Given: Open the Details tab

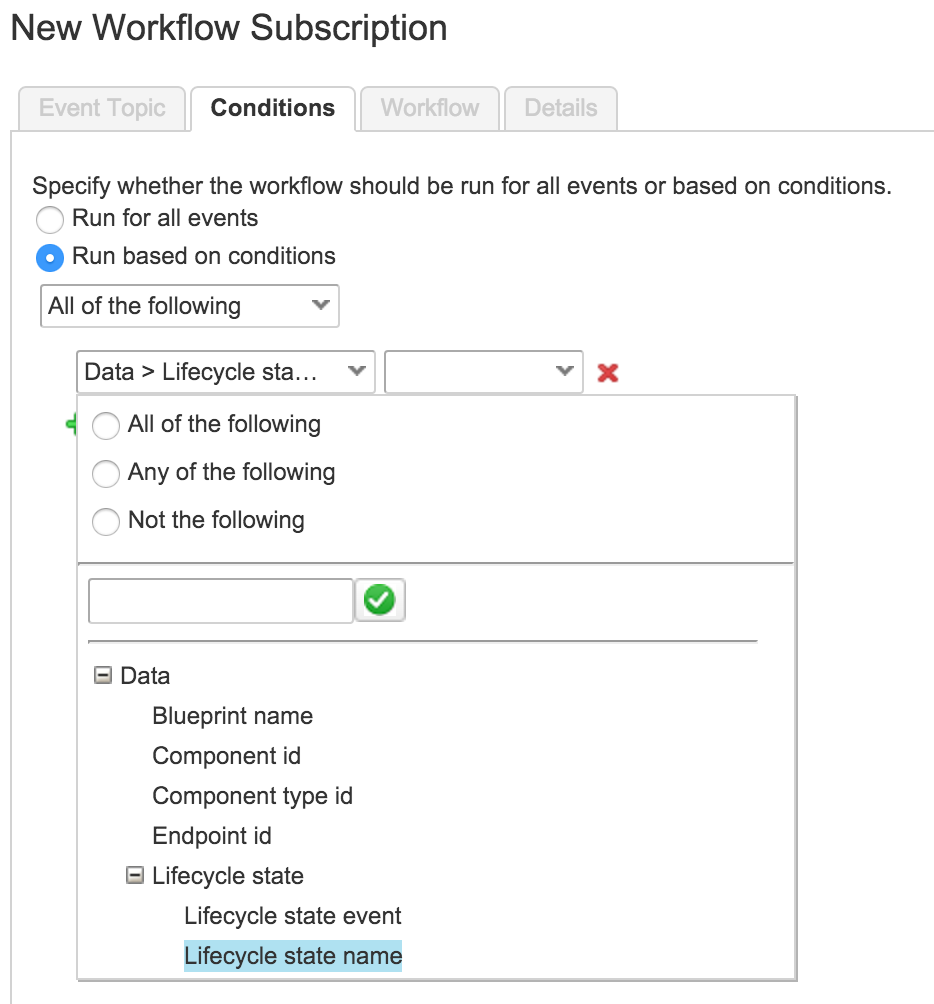Looking at the screenshot, I should coord(560,108).
